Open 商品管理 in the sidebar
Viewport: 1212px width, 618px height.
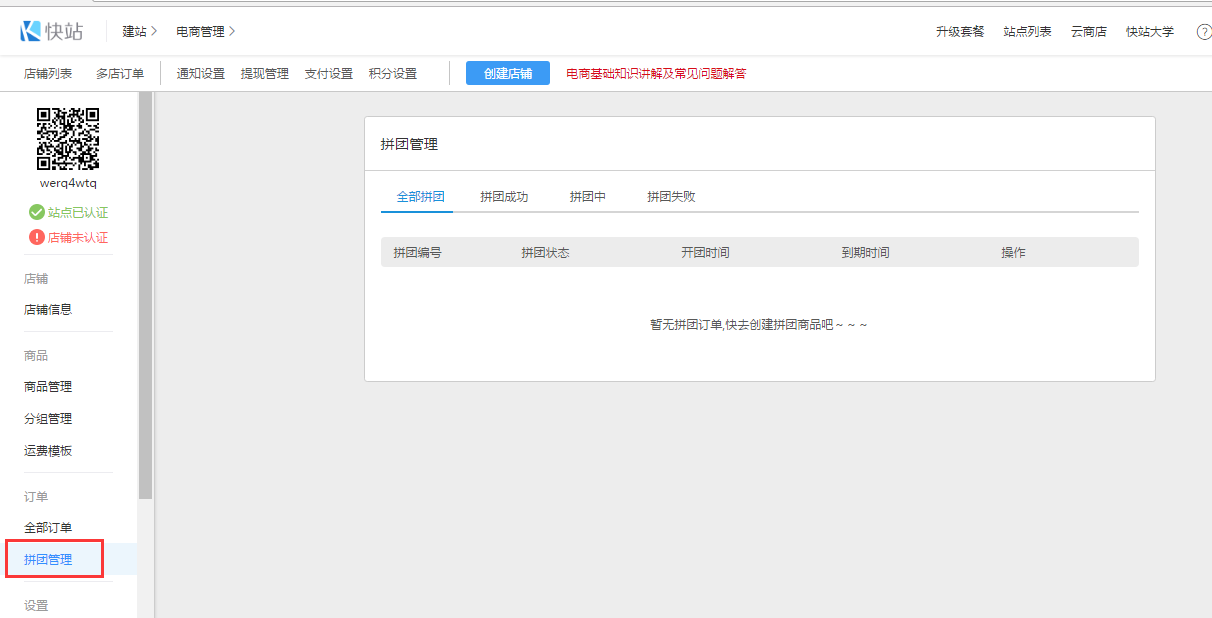tap(48, 387)
